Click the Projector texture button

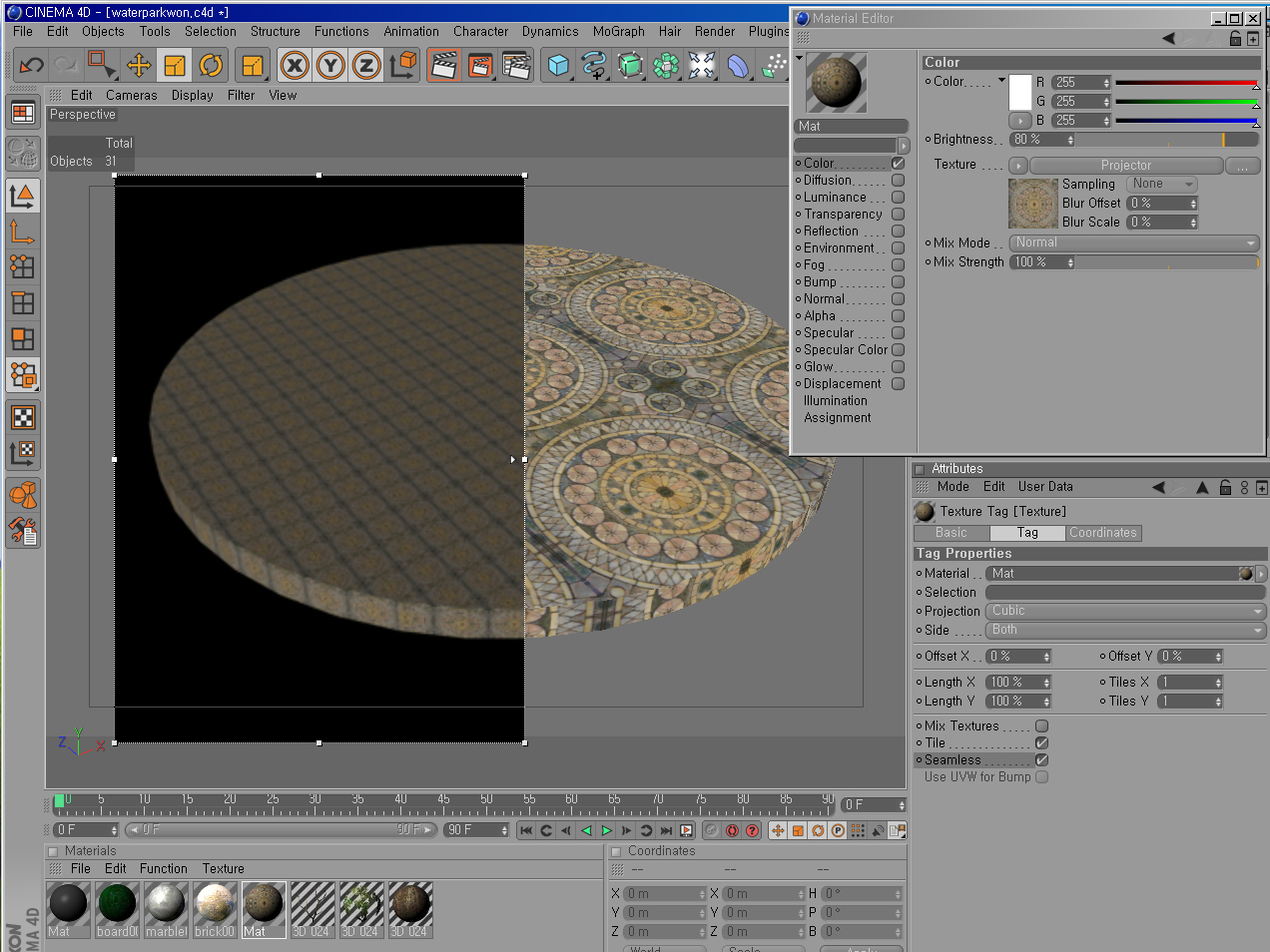point(1126,166)
